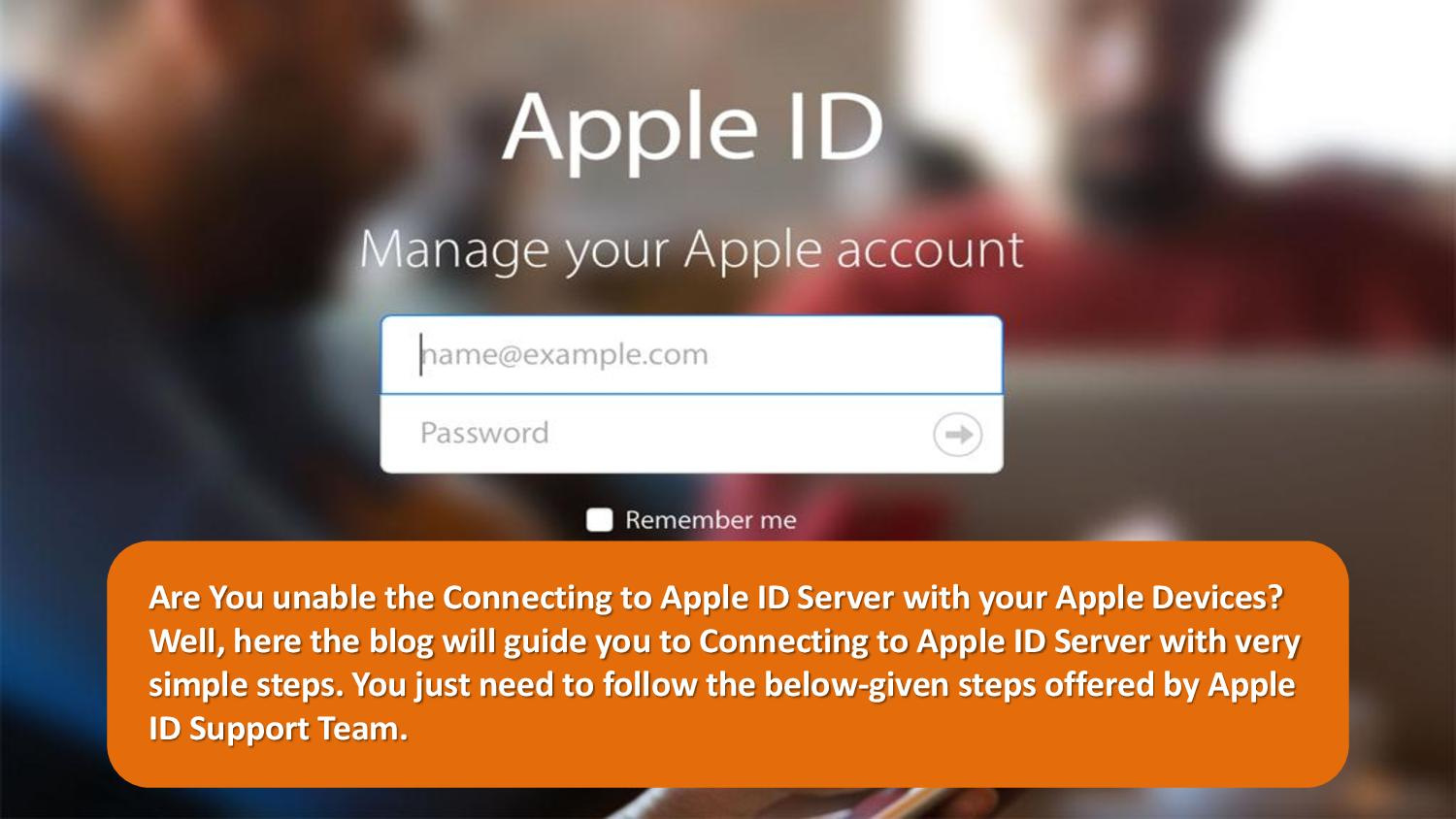Tick the Remember me checkbox
The image size is (1456, 819).
pyautogui.click(x=599, y=520)
